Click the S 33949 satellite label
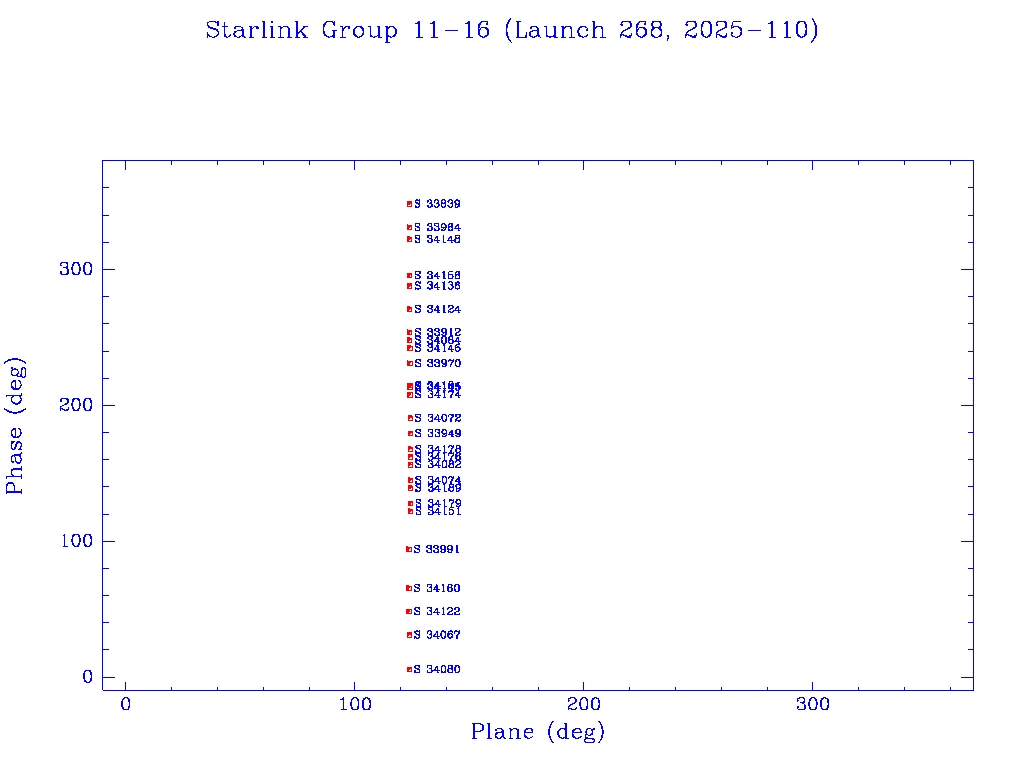The image size is (1024, 768). 438,433
